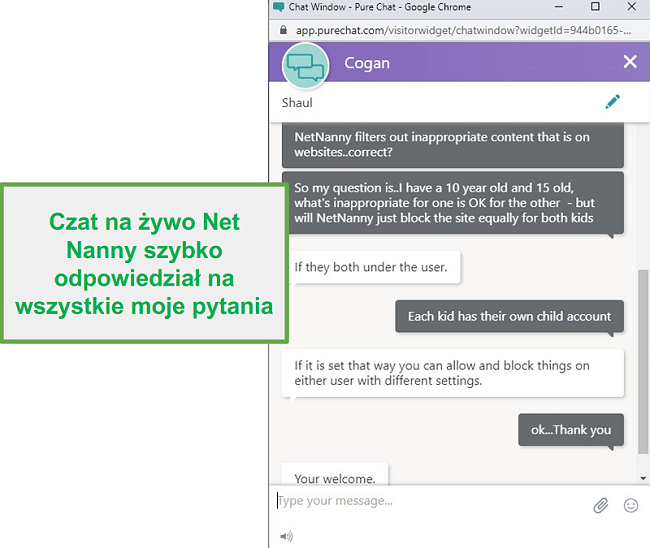Open the attachment paperclip icon
650x548 pixels.
(x=601, y=505)
